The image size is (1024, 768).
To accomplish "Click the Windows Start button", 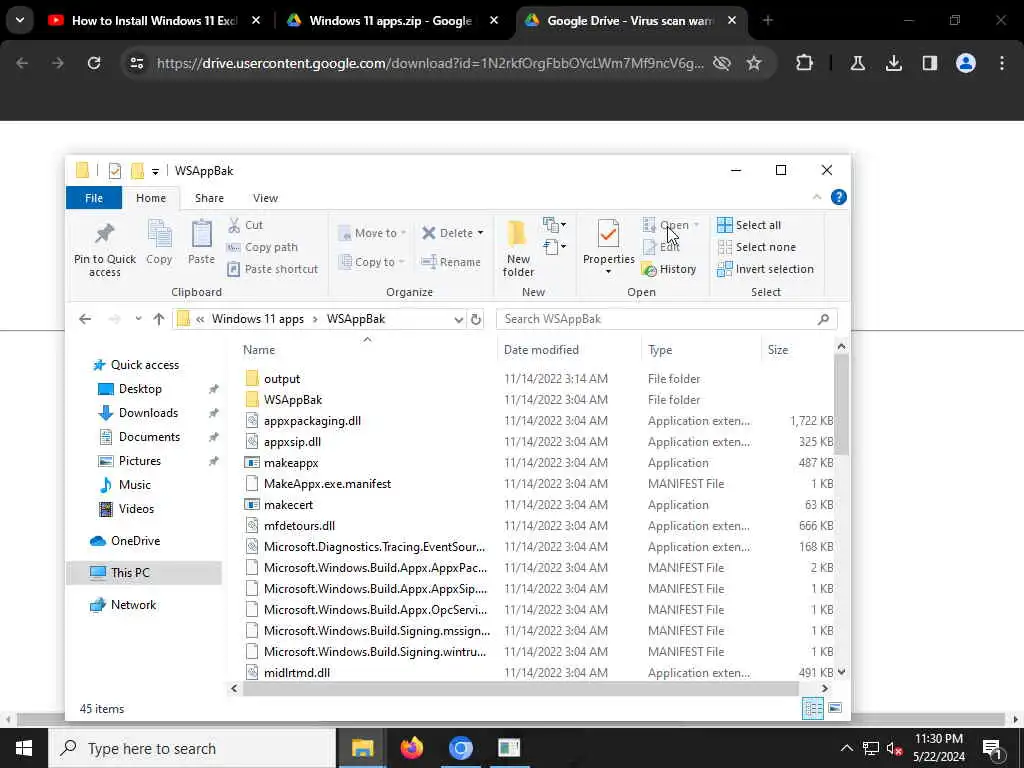I will [24, 748].
